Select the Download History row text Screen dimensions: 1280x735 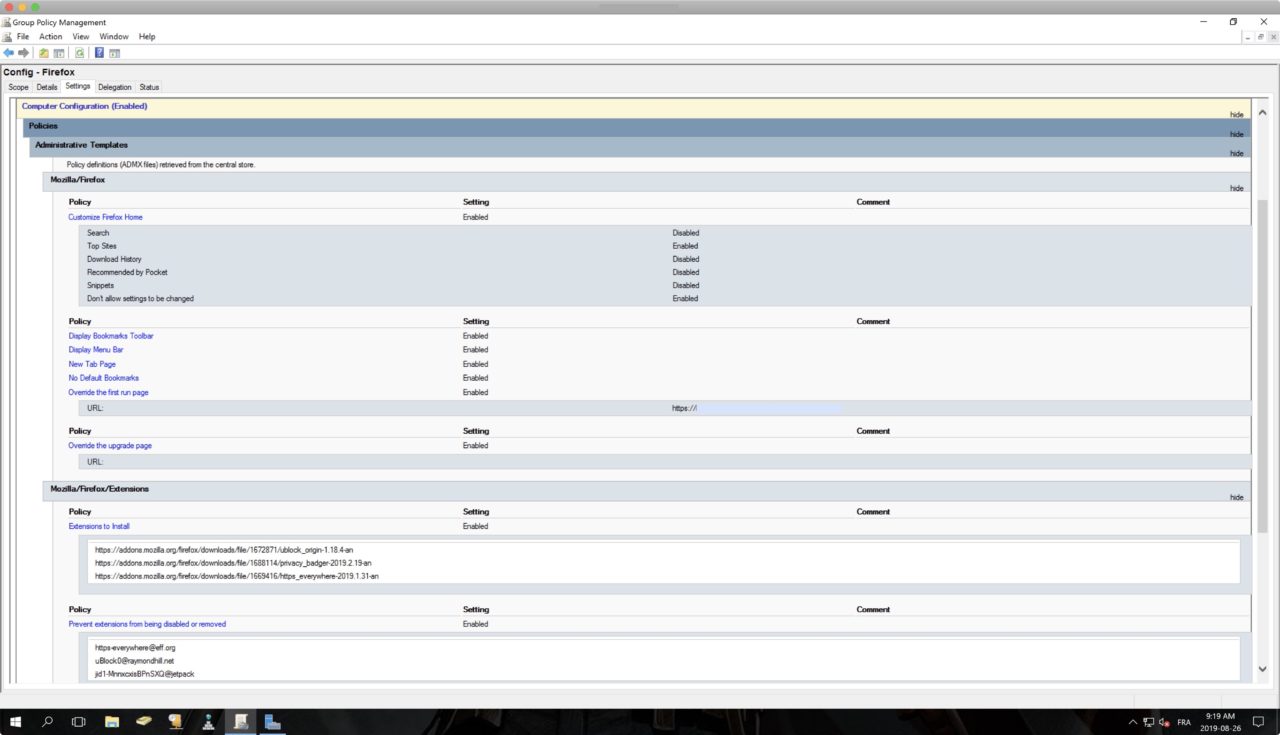(114, 259)
